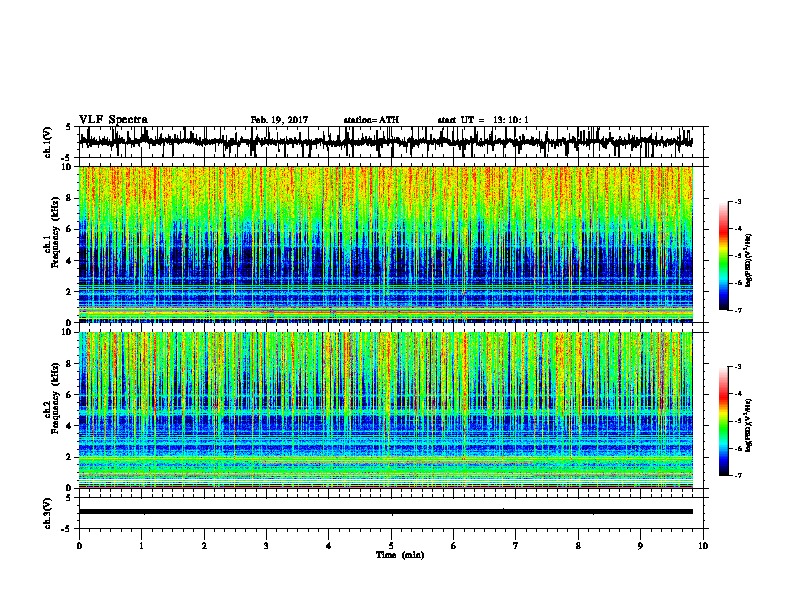
Task: Click the "VLF Spectra" plot title
Action: [x=113, y=120]
